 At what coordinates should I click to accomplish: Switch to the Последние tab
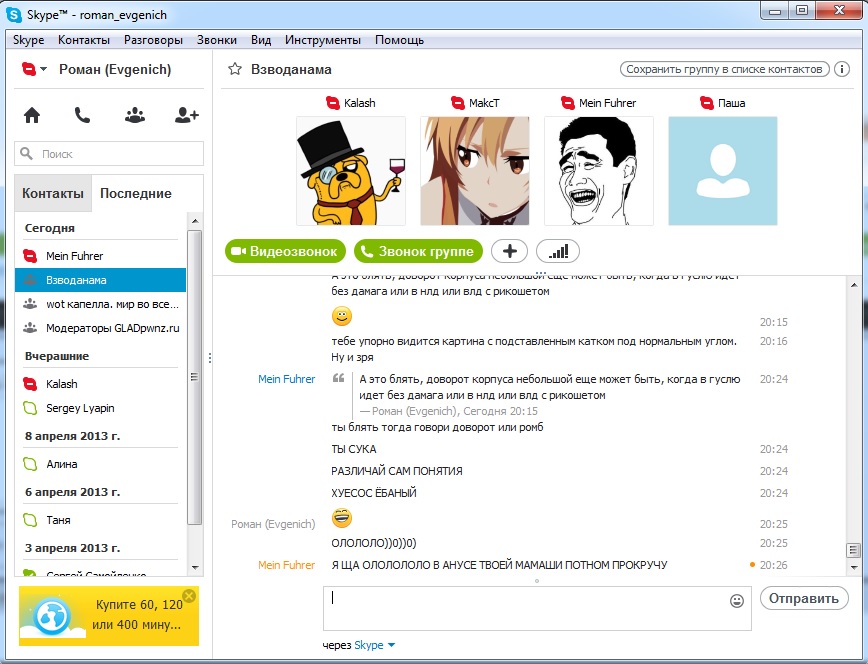[x=135, y=193]
